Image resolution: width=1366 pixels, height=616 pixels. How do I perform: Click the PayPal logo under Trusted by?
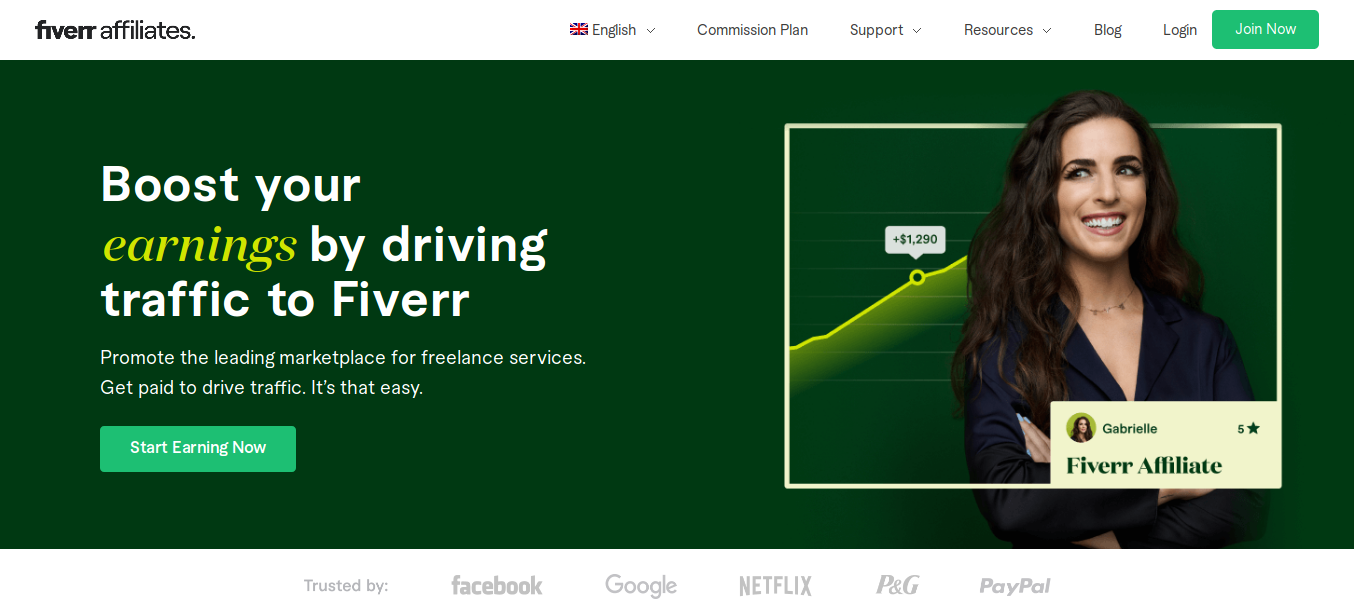[1015, 586]
